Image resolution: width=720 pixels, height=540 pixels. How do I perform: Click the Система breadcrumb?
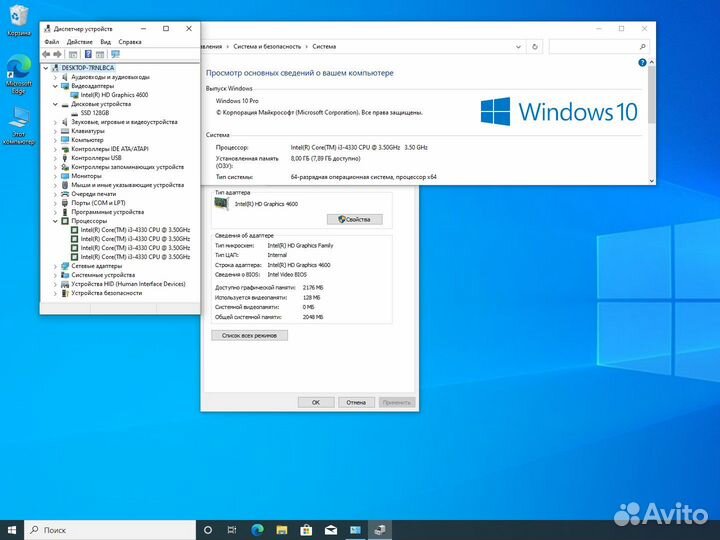point(324,46)
